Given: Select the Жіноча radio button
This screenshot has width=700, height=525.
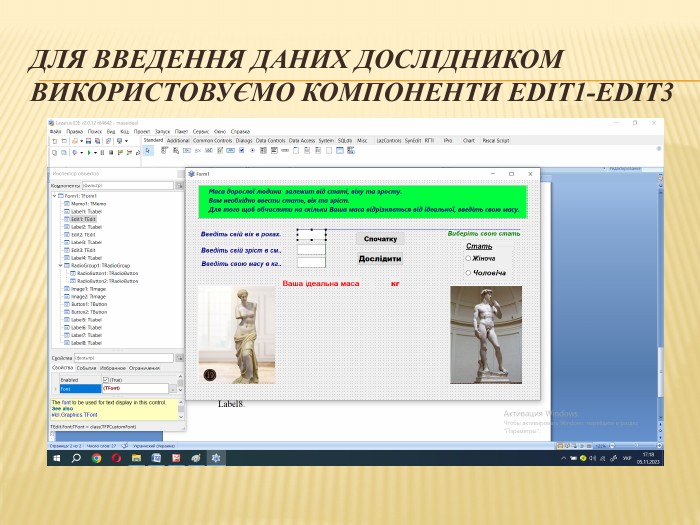Looking at the screenshot, I should point(468,258).
